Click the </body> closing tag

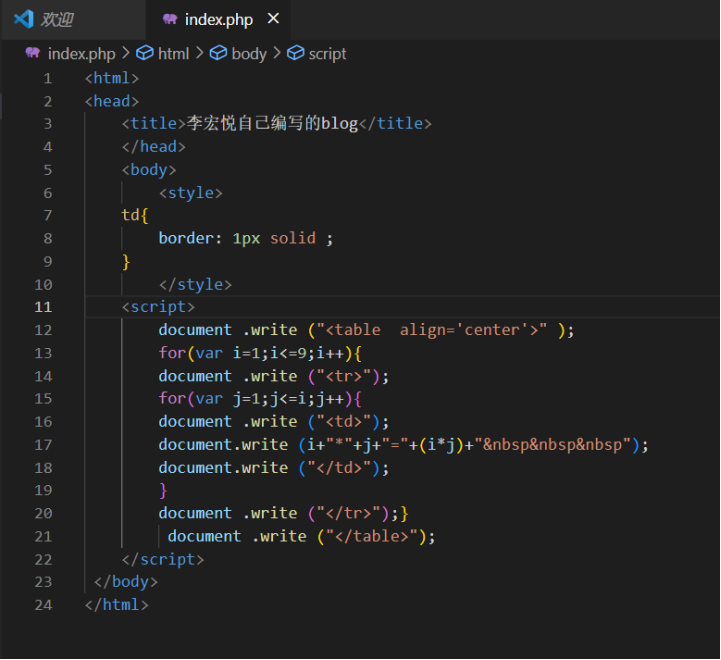pyautogui.click(x=126, y=582)
